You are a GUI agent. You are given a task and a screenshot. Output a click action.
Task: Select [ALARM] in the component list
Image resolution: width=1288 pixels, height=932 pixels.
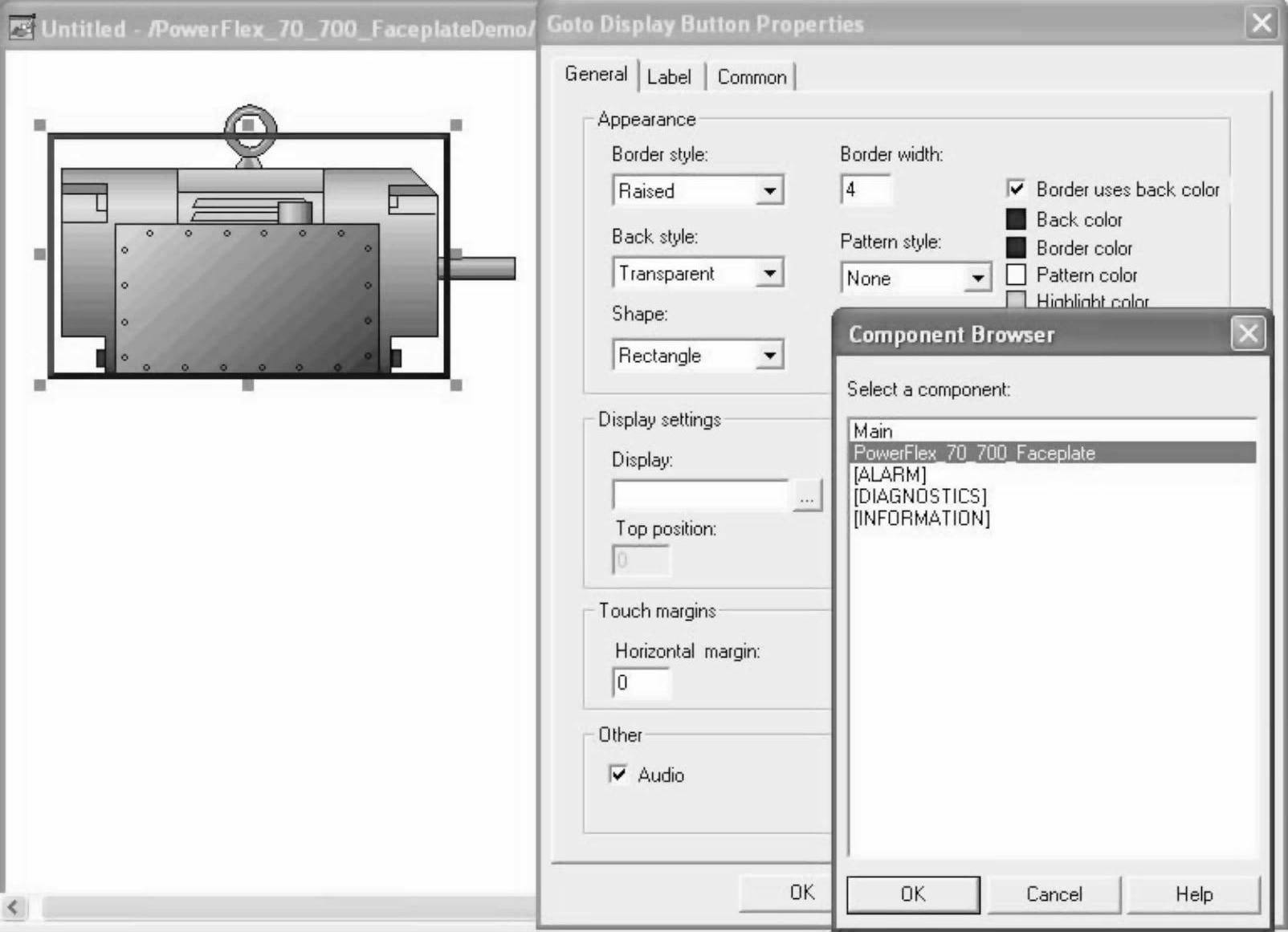[x=1053, y=474]
